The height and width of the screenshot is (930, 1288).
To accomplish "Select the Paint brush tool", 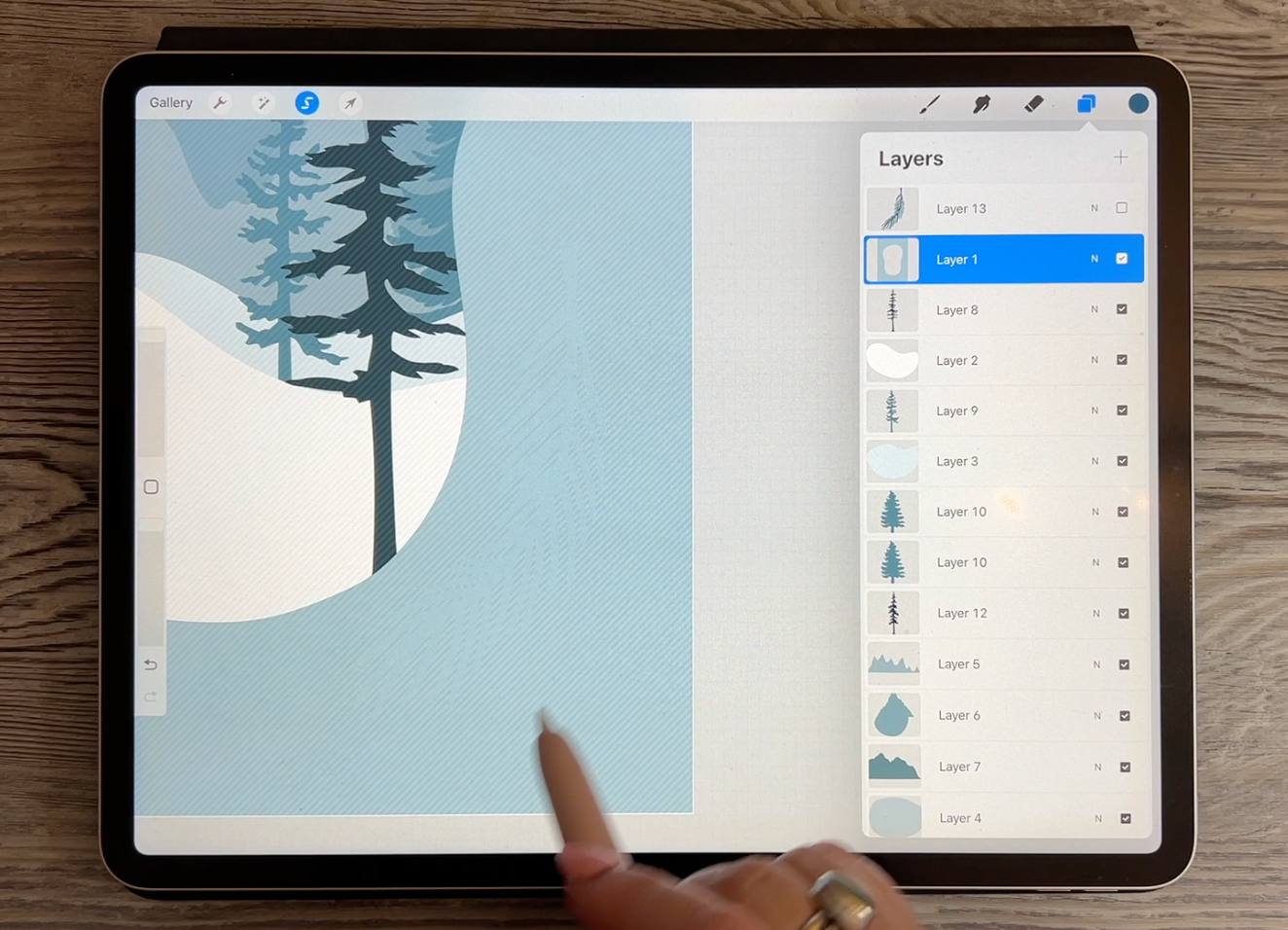I will pos(930,103).
